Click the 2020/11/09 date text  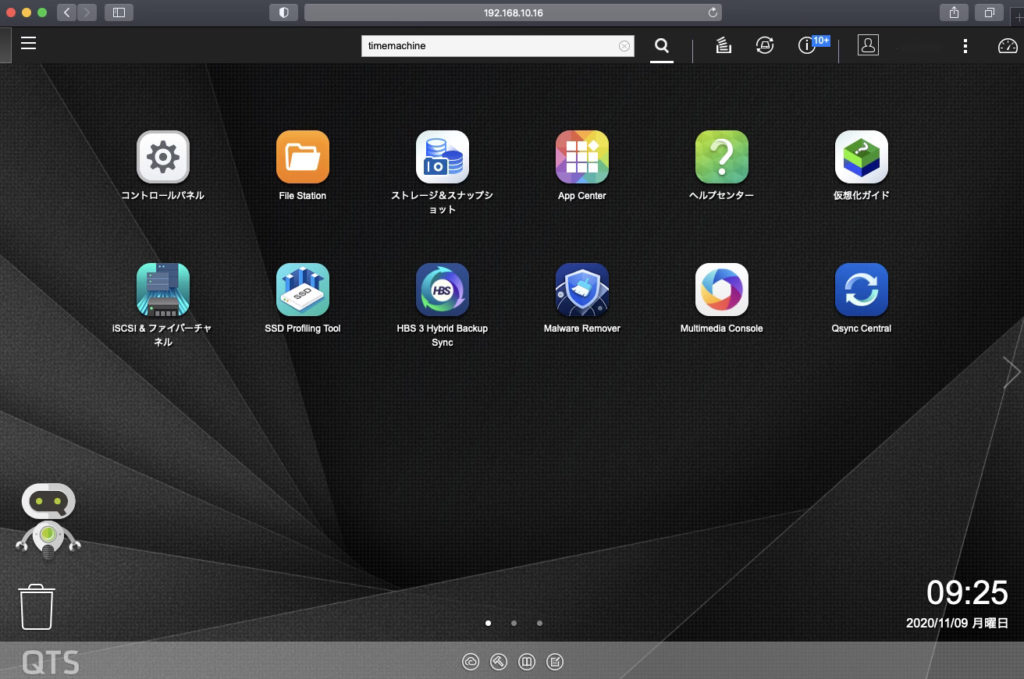(x=957, y=623)
